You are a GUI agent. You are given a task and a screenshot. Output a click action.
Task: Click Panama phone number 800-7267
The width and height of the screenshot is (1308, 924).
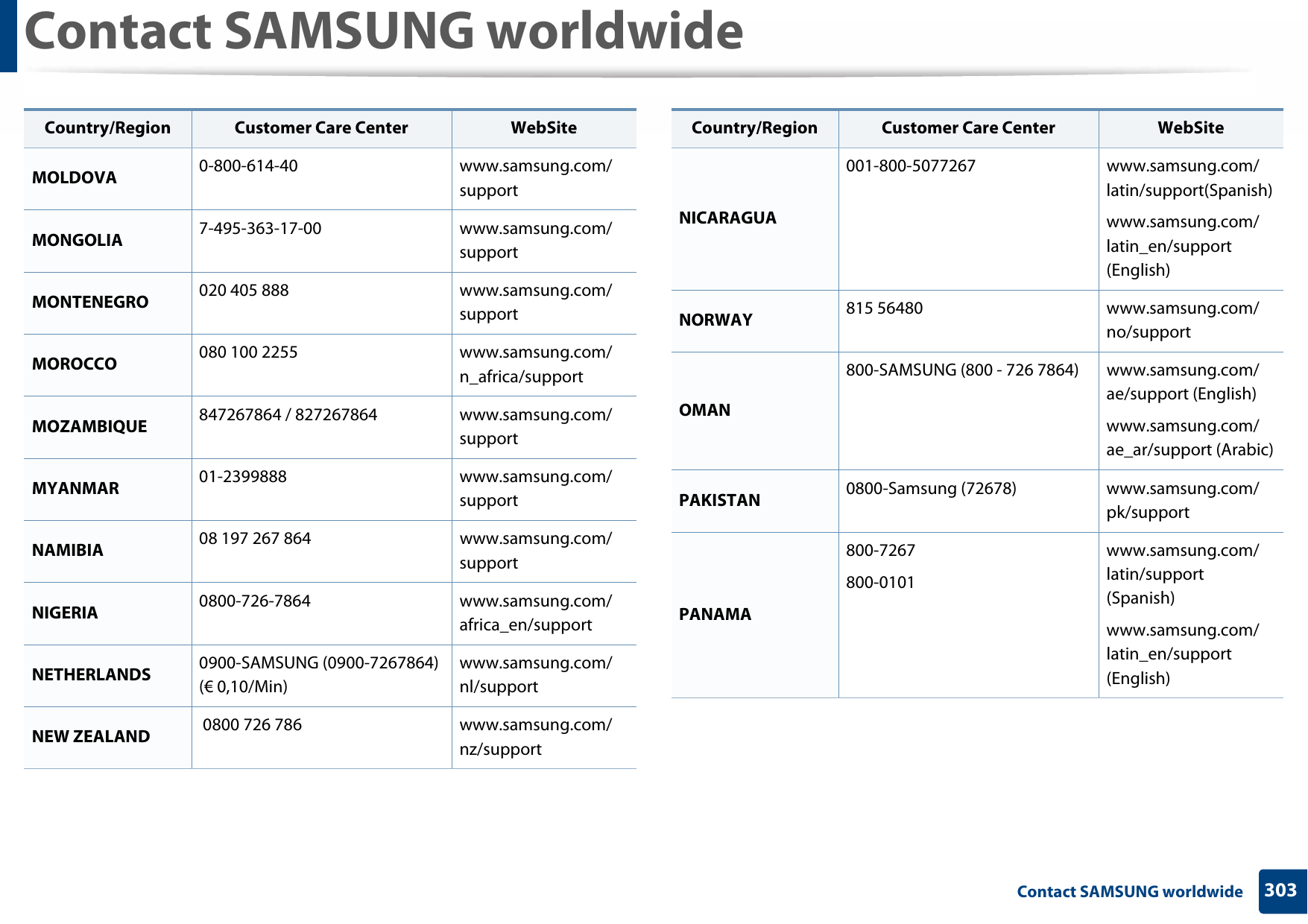point(880,551)
